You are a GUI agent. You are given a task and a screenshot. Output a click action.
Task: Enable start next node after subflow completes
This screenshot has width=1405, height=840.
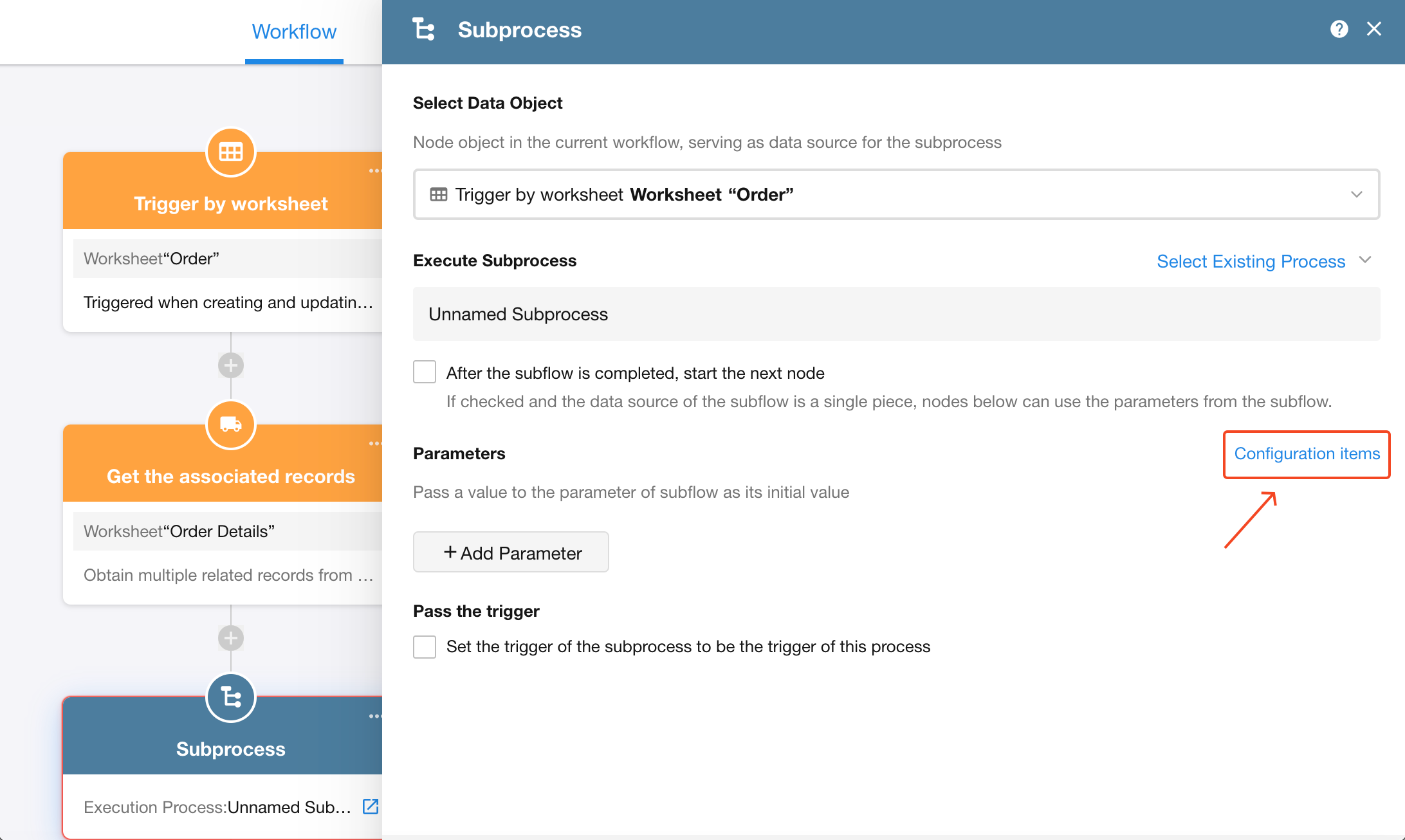[425, 372]
